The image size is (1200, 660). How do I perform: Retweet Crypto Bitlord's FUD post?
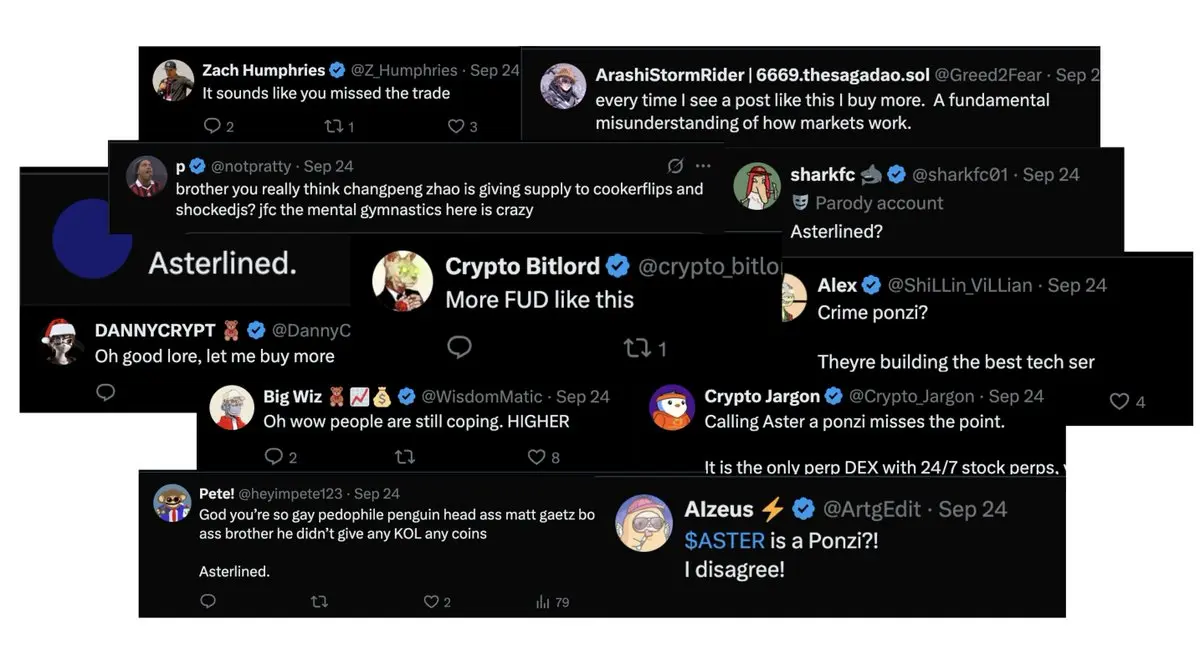(636, 348)
